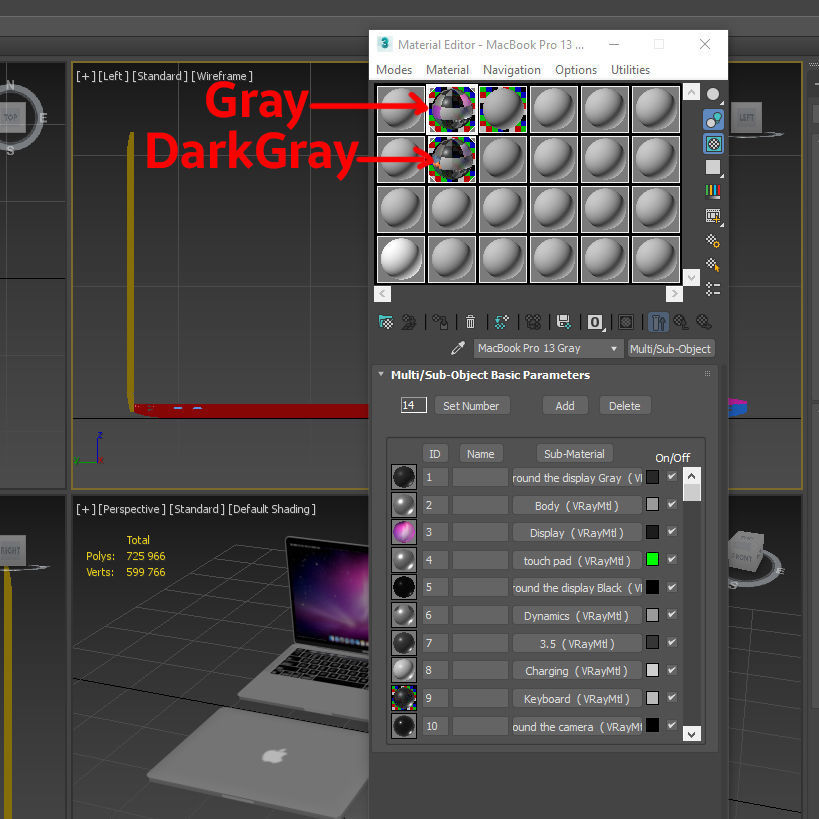Viewport: 819px width, 819px height.
Task: Open the [Left] viewport view menu
Action: click(x=113, y=76)
